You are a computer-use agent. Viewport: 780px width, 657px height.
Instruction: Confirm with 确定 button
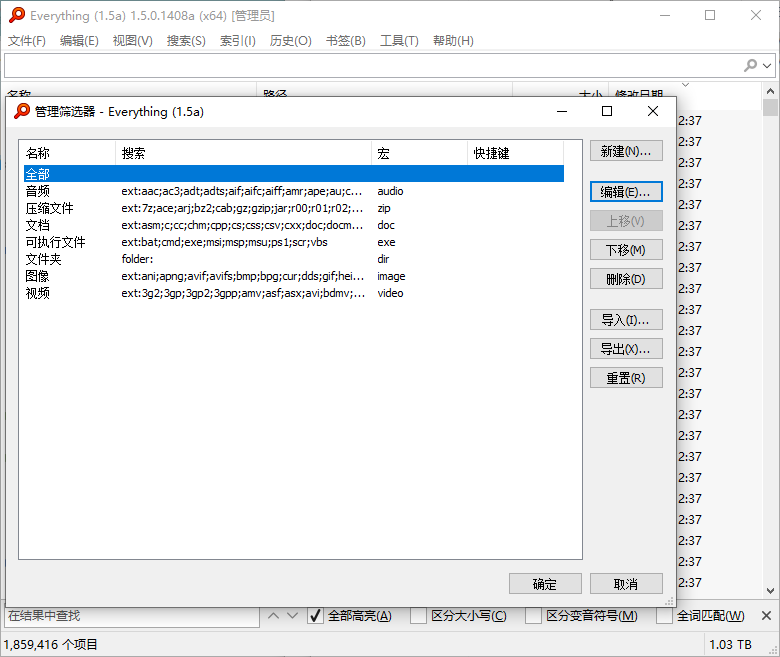click(x=545, y=584)
